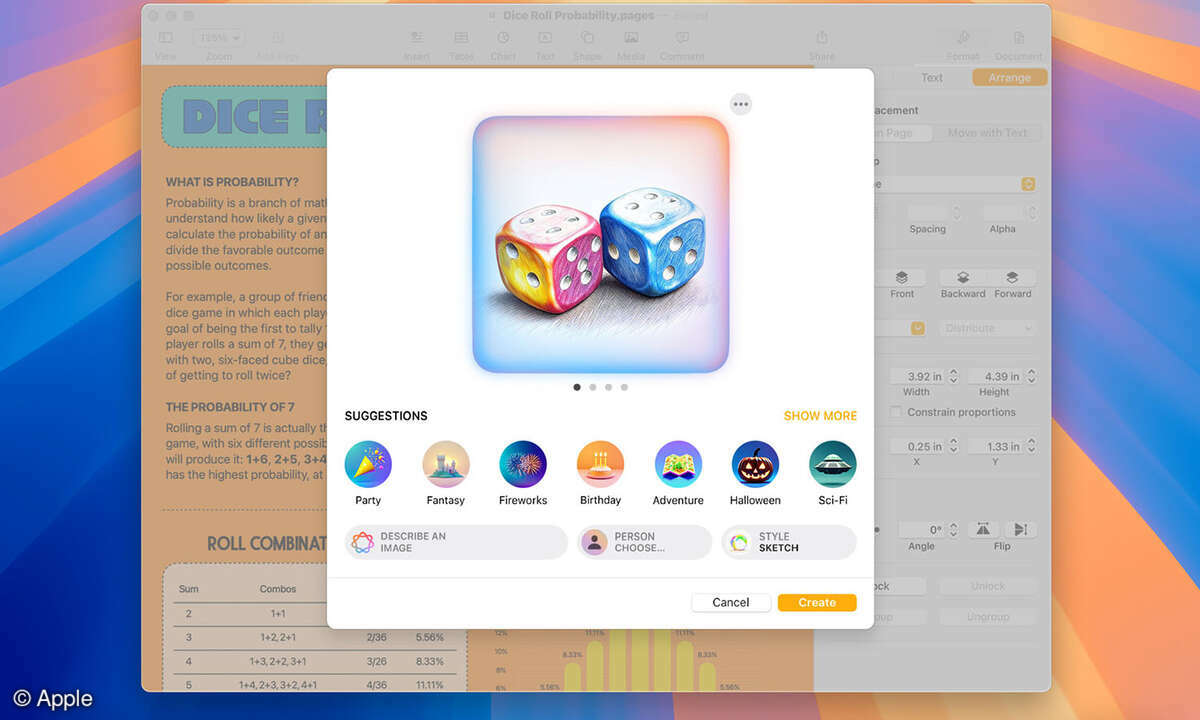The width and height of the screenshot is (1200, 720).
Task: Go to the fourth image page dot
Action: click(x=624, y=387)
